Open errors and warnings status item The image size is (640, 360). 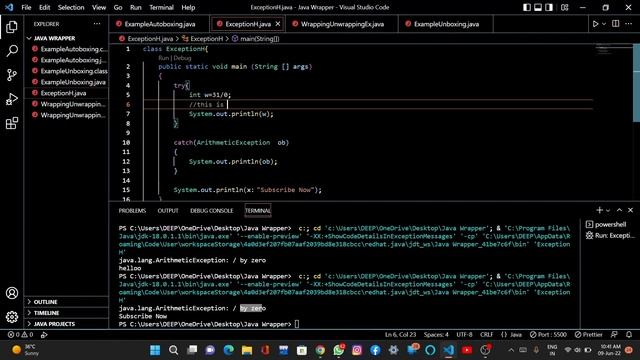[x=20, y=335]
